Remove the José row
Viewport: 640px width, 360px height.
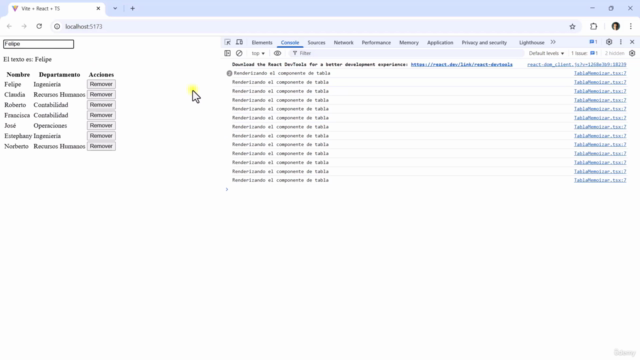[101, 125]
